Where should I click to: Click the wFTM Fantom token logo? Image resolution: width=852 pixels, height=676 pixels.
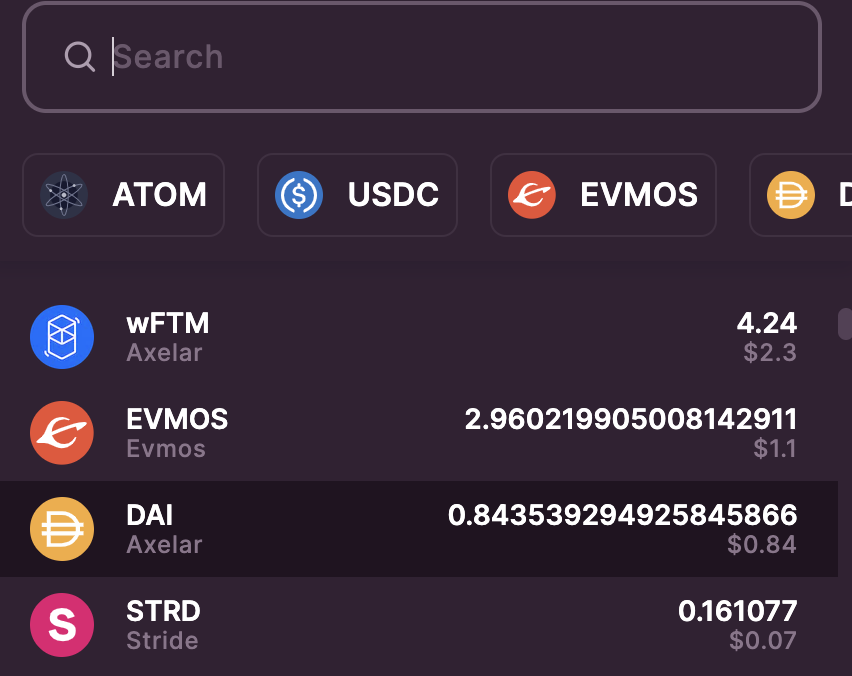(62, 337)
